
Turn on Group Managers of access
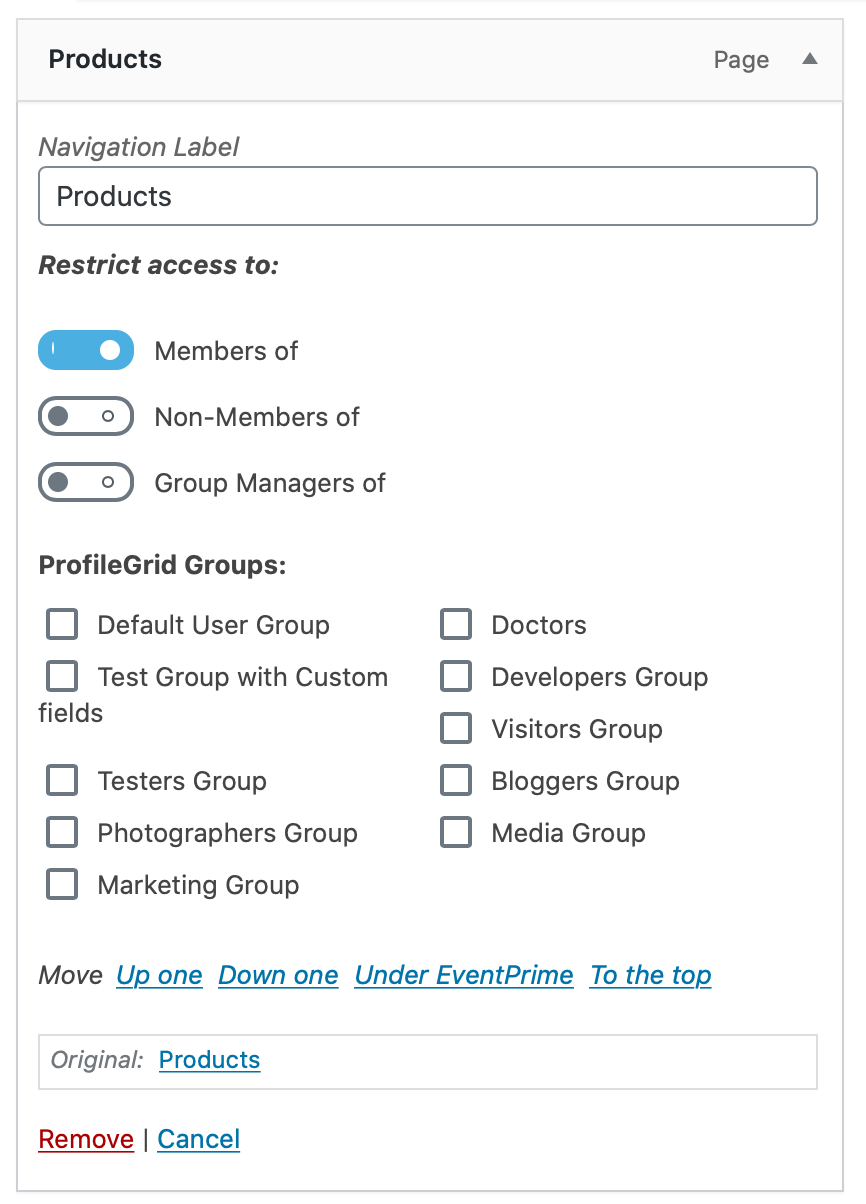click(x=85, y=482)
